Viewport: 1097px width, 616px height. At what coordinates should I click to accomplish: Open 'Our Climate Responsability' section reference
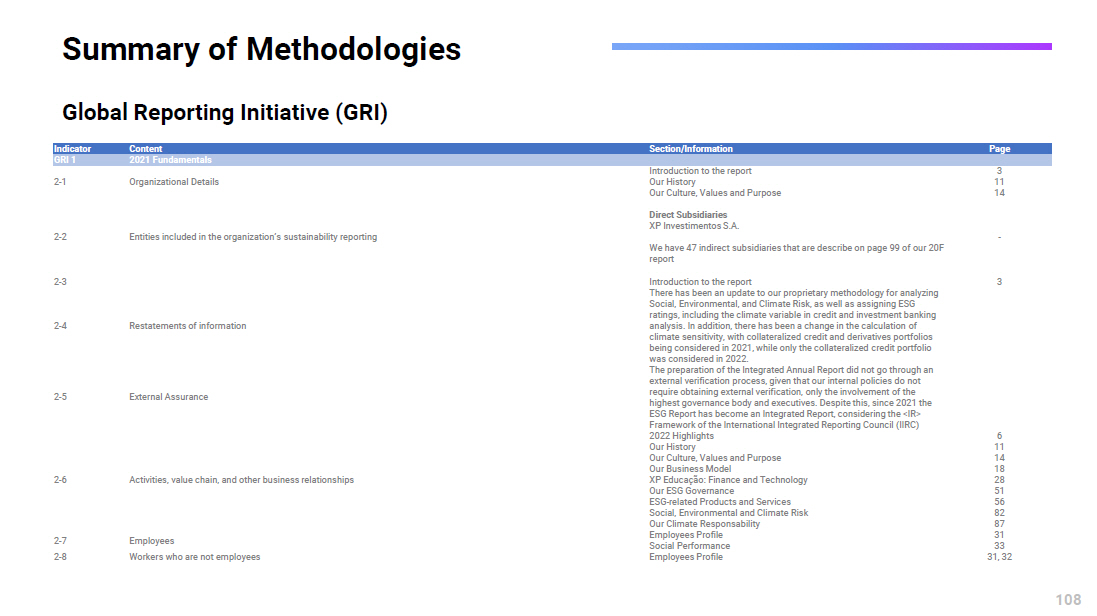click(704, 524)
